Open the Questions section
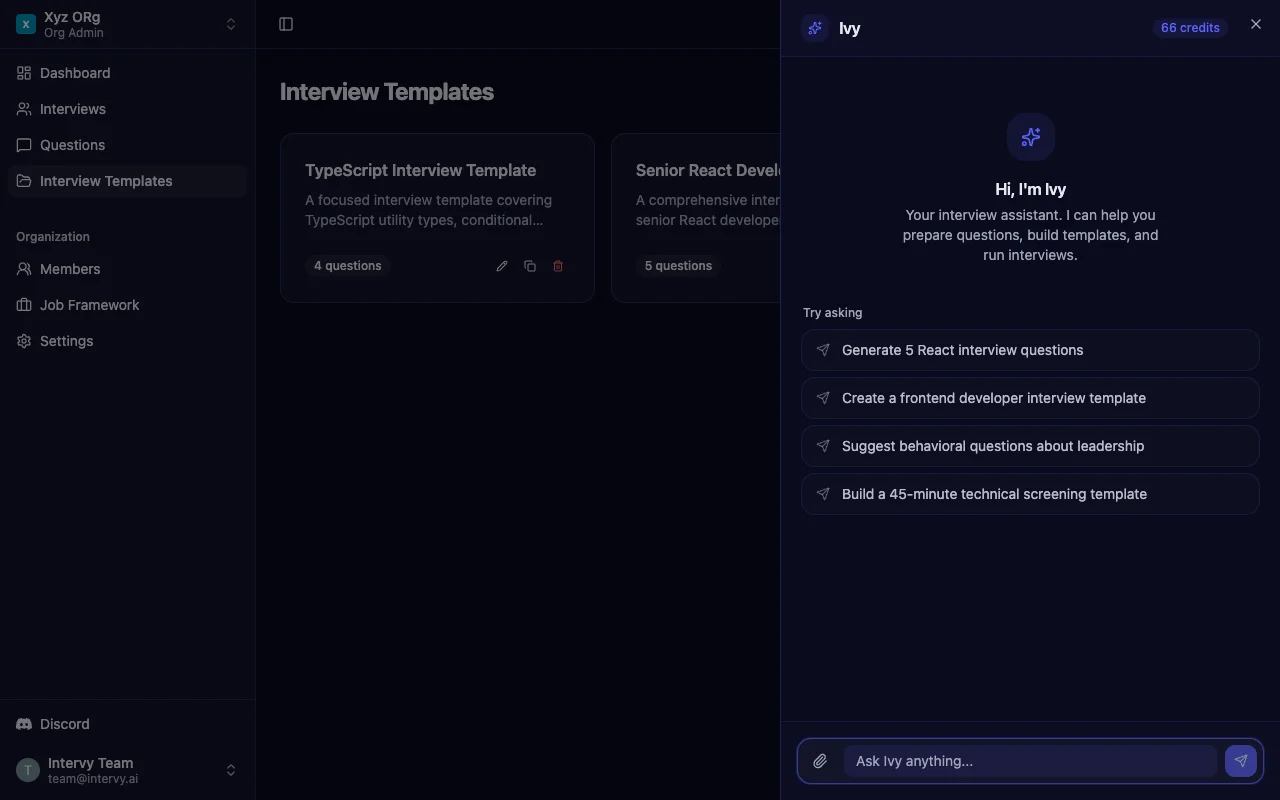The width and height of the screenshot is (1280, 800). (x=71, y=145)
